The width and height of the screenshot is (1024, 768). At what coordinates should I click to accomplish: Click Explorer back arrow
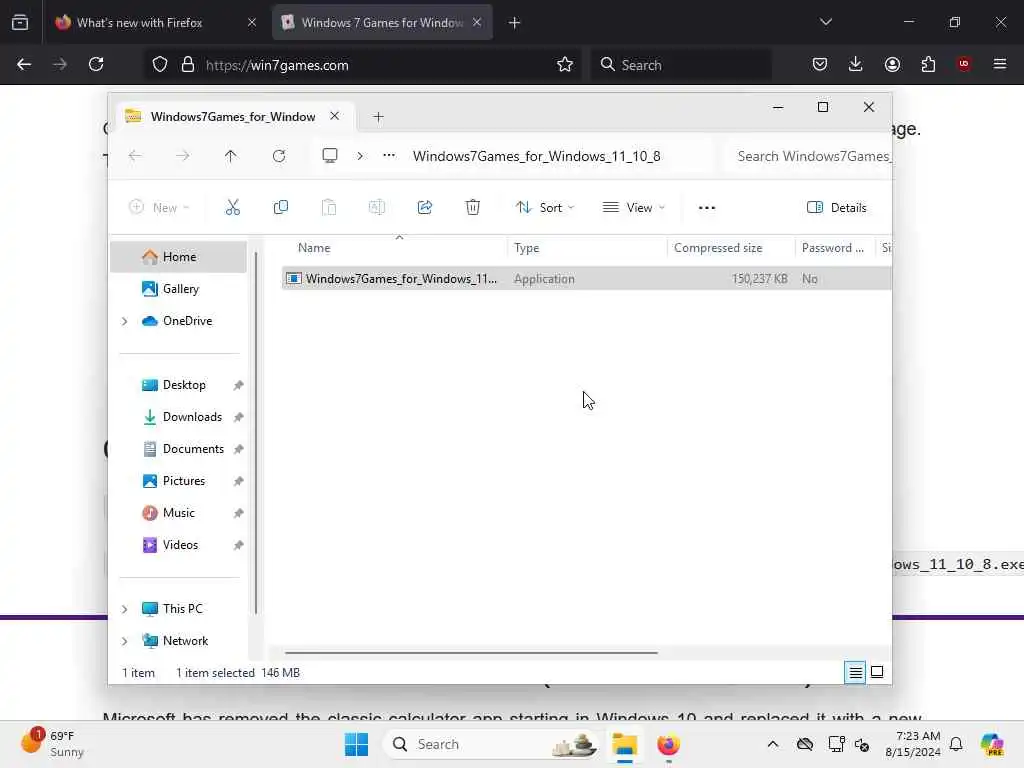135,156
